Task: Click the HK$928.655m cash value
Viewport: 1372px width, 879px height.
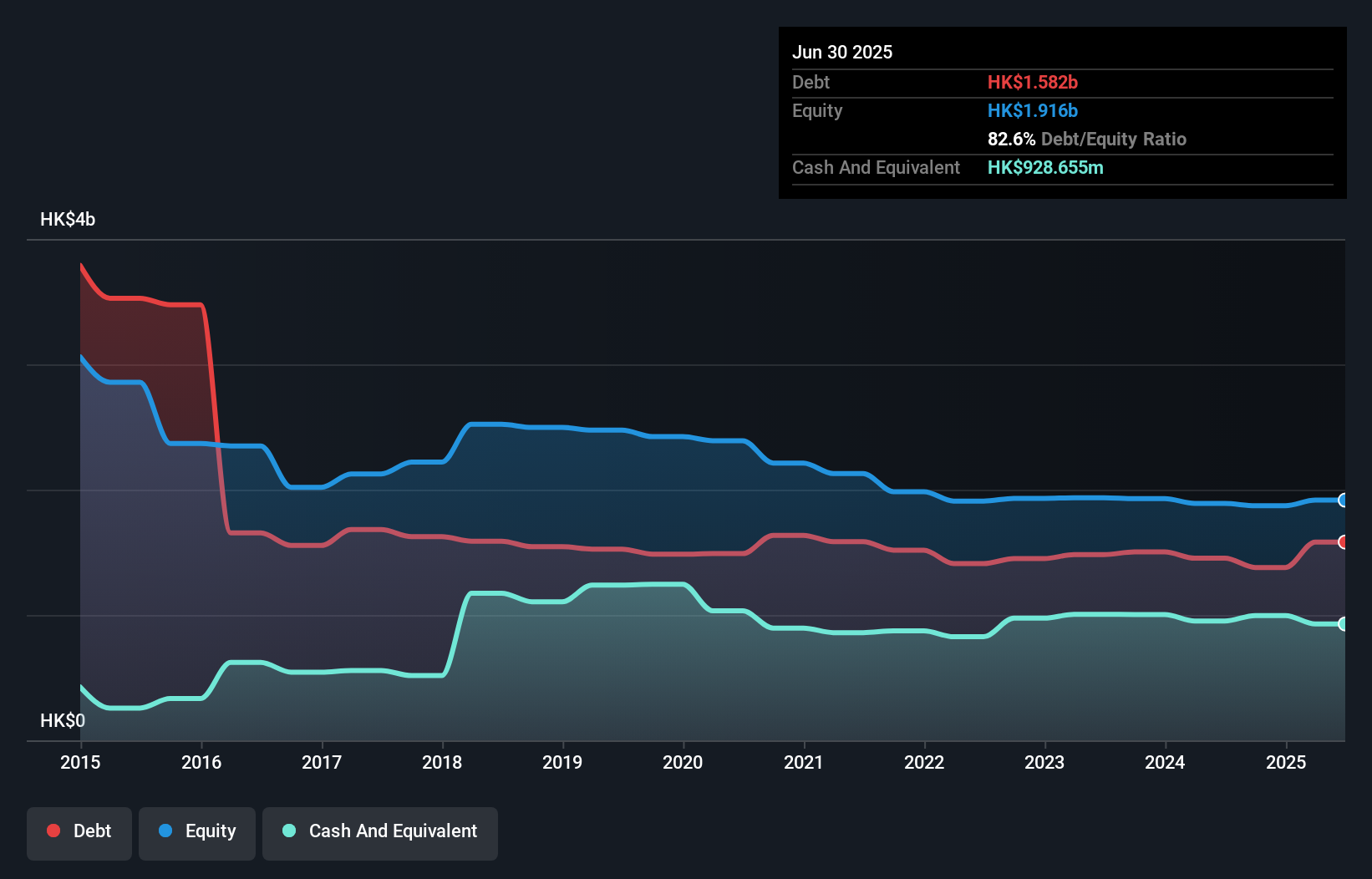Action: click(x=1045, y=167)
